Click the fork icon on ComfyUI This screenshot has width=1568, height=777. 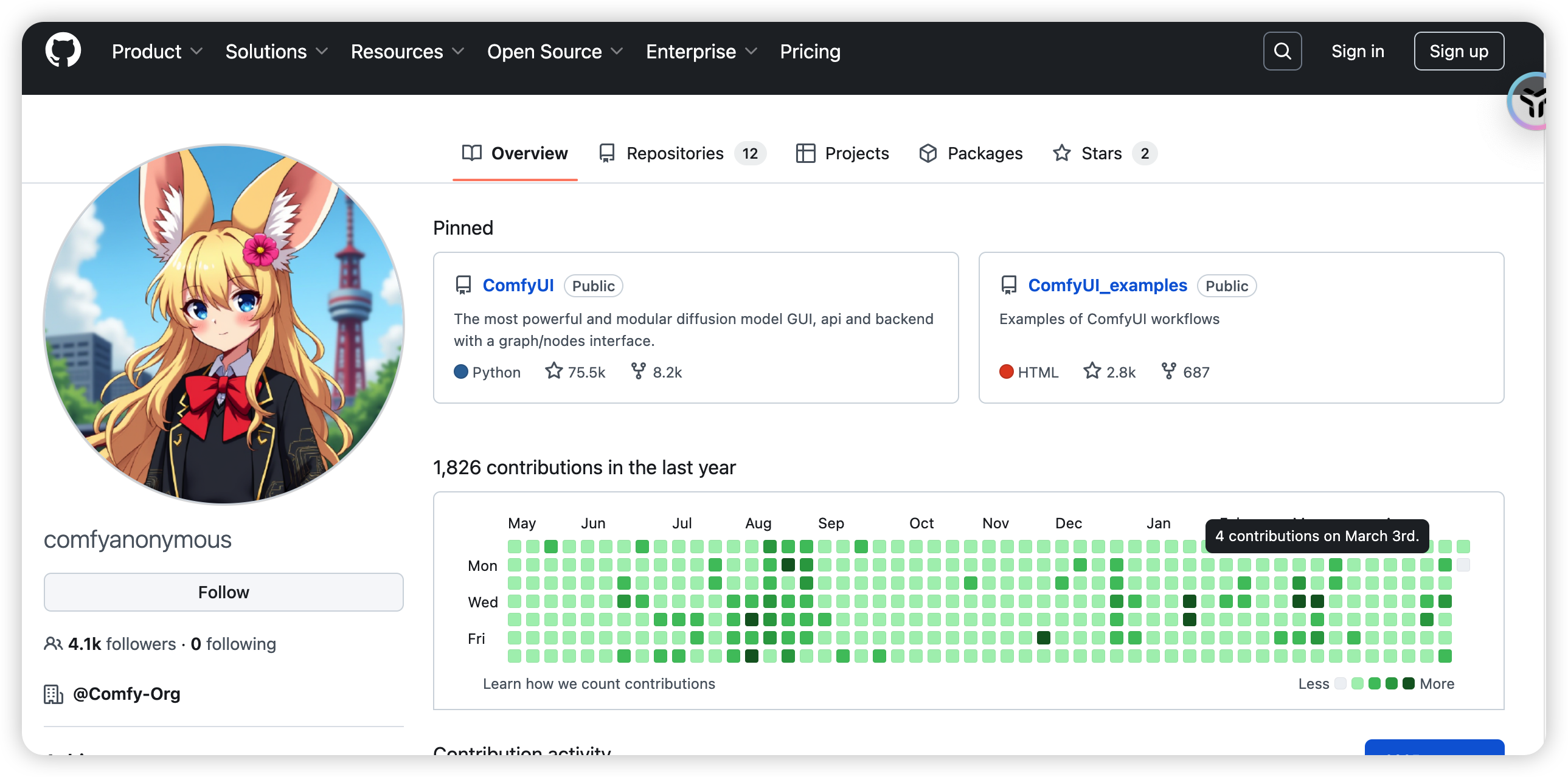pos(638,370)
